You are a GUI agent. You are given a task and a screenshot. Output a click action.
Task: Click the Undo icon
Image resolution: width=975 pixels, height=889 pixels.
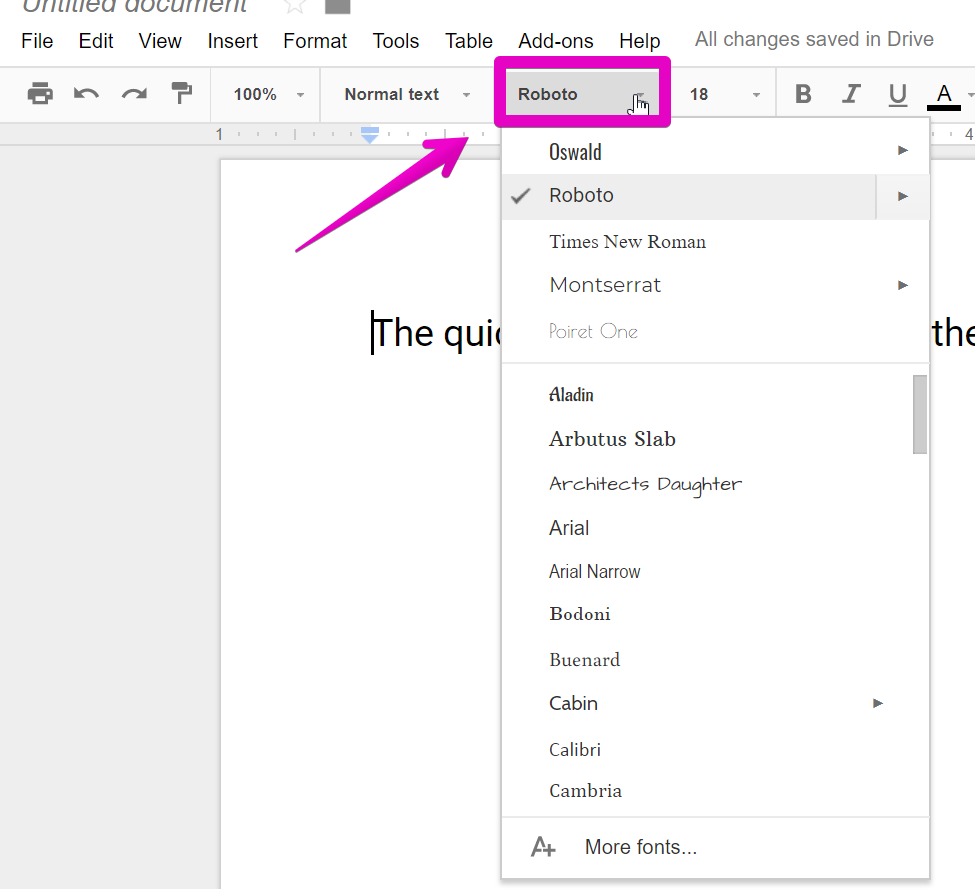point(86,93)
